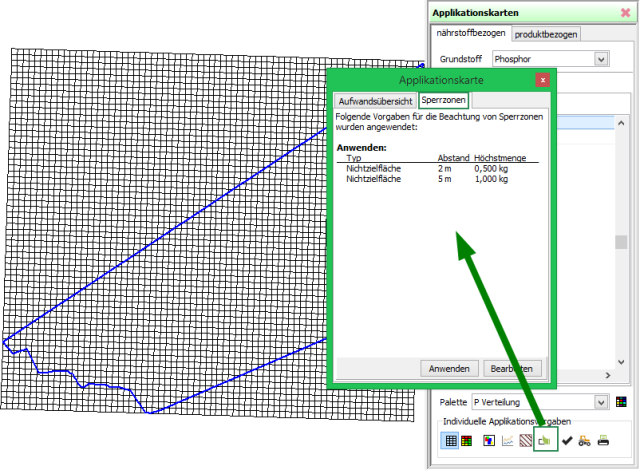Image resolution: width=640 pixels, height=470 pixels.
Task: Open Sperrzonen via green-highlighted icon
Action: [545, 440]
